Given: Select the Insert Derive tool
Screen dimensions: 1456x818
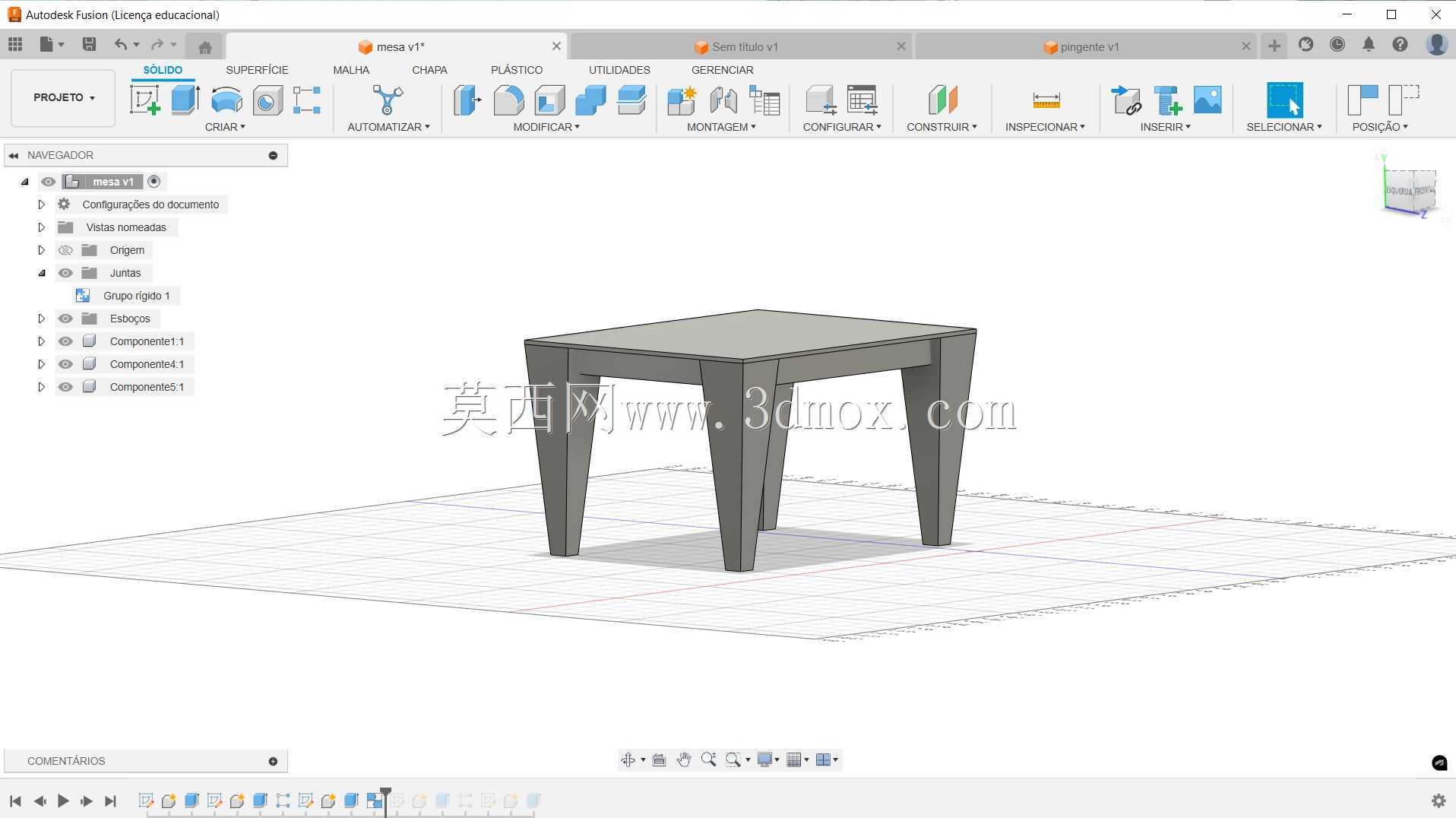Looking at the screenshot, I should pyautogui.click(x=1126, y=100).
